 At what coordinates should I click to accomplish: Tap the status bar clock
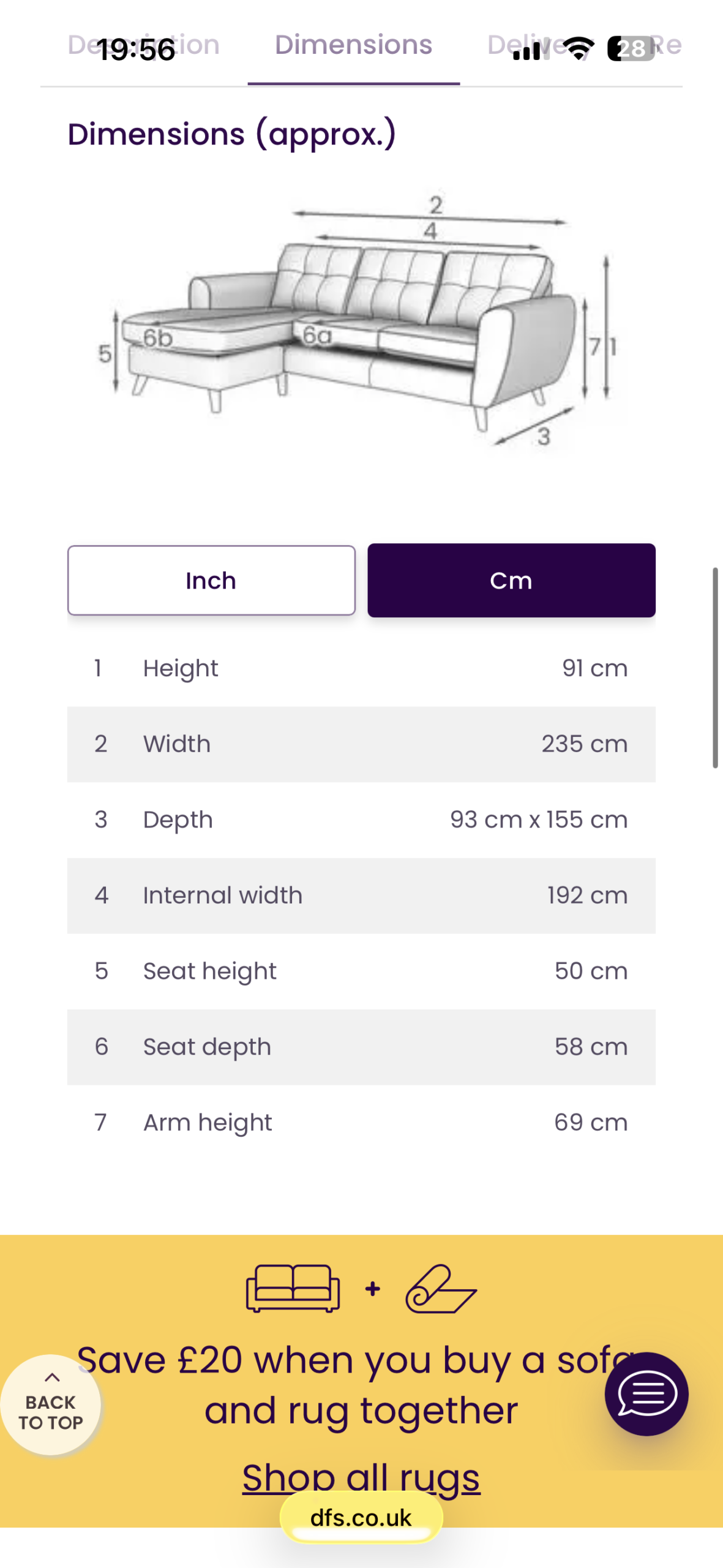[x=136, y=50]
